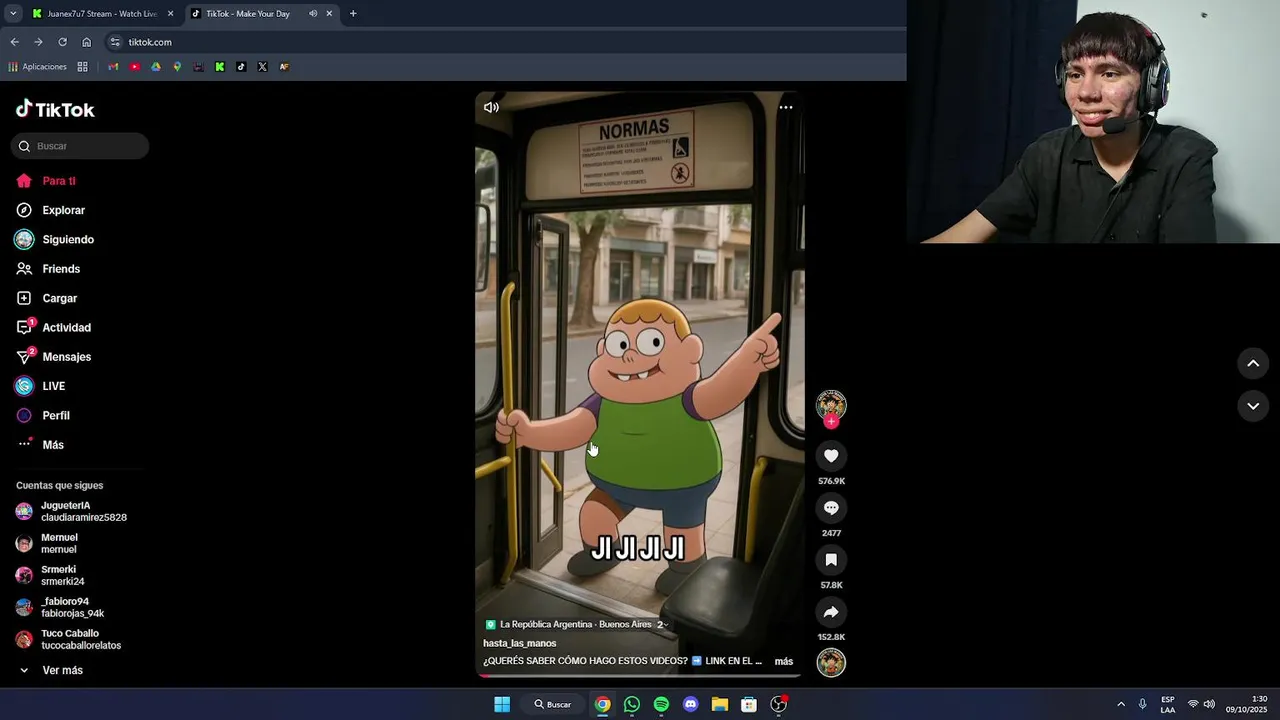This screenshot has width=1280, height=720.
Task: Open the Siguiendo feed
Action: (55, 240)
